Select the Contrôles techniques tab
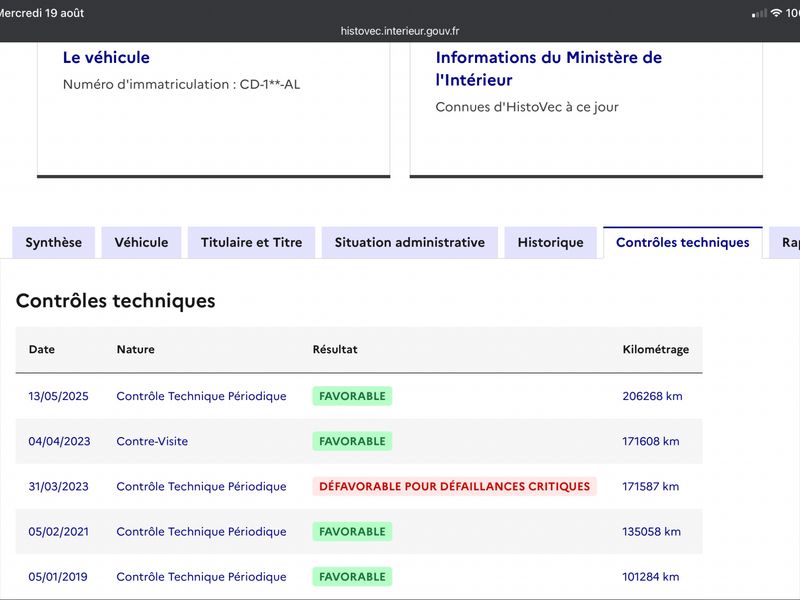 pos(683,242)
